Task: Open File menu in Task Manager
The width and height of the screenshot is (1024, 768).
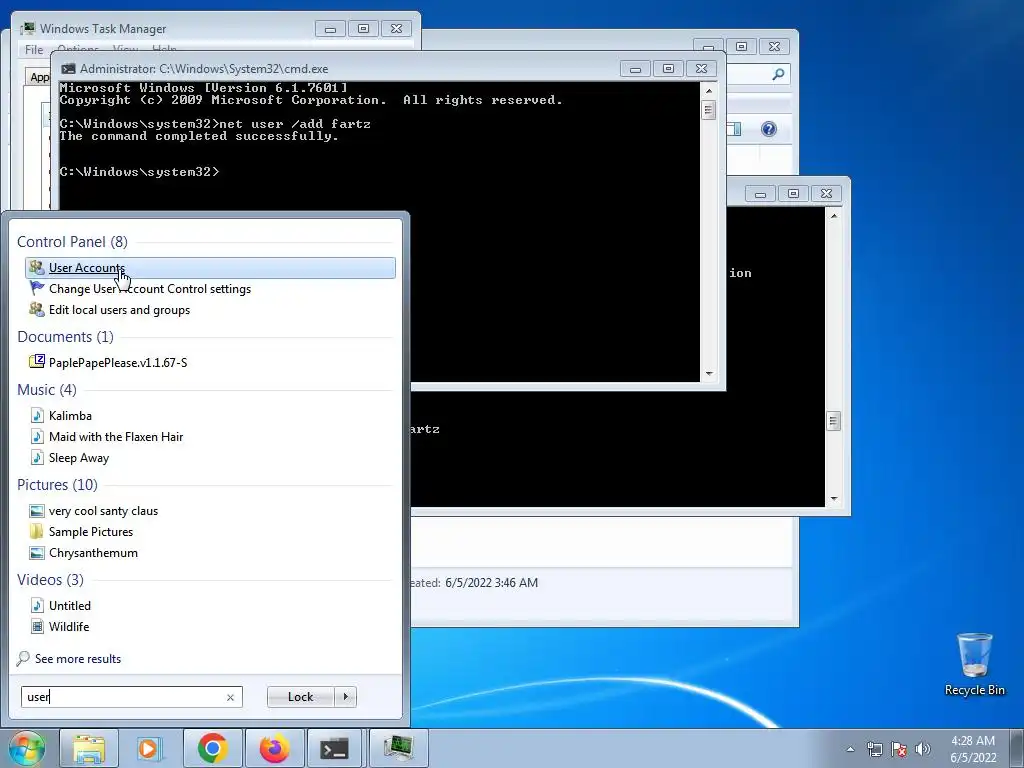Action: click(x=34, y=50)
